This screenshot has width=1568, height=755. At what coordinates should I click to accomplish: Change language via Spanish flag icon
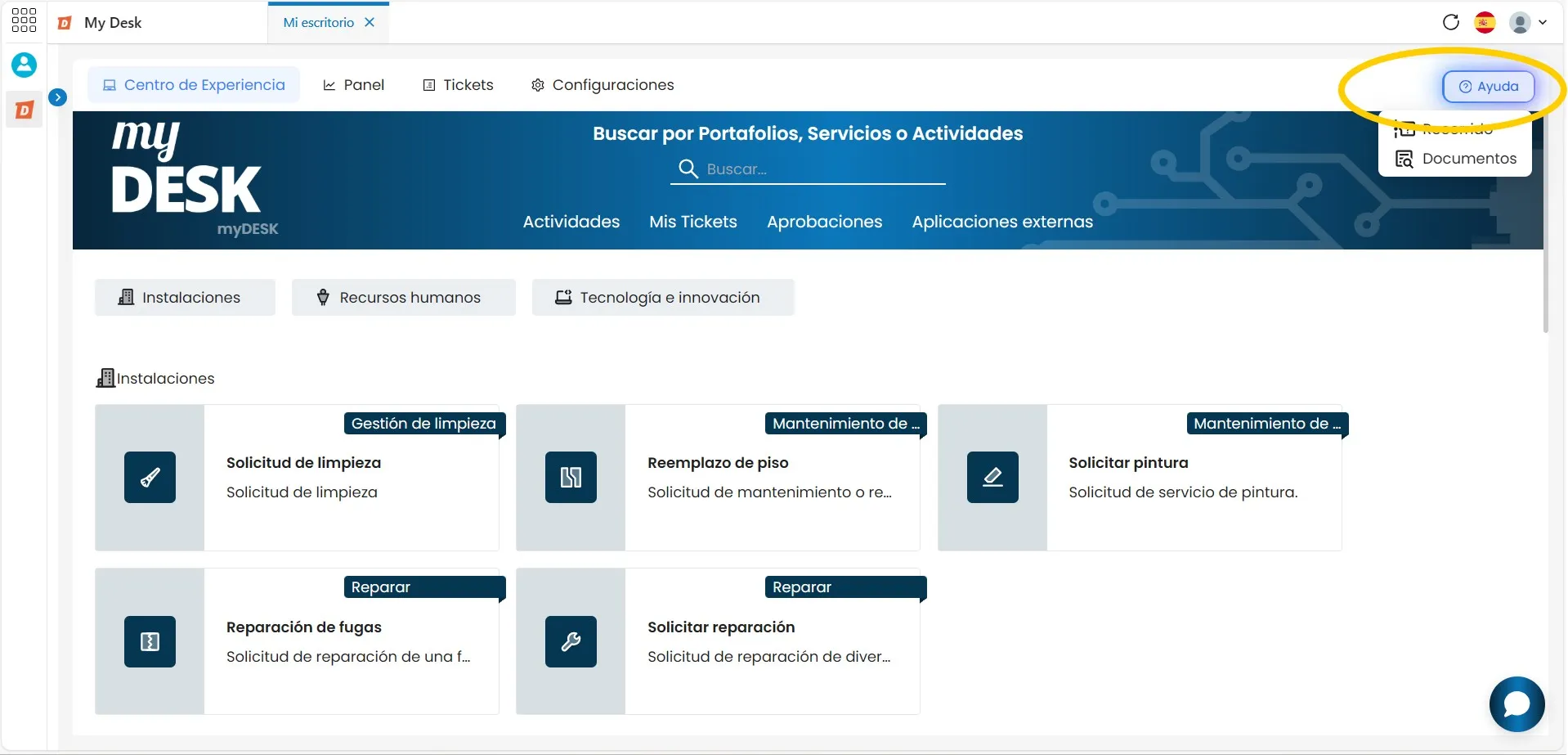coord(1485,22)
